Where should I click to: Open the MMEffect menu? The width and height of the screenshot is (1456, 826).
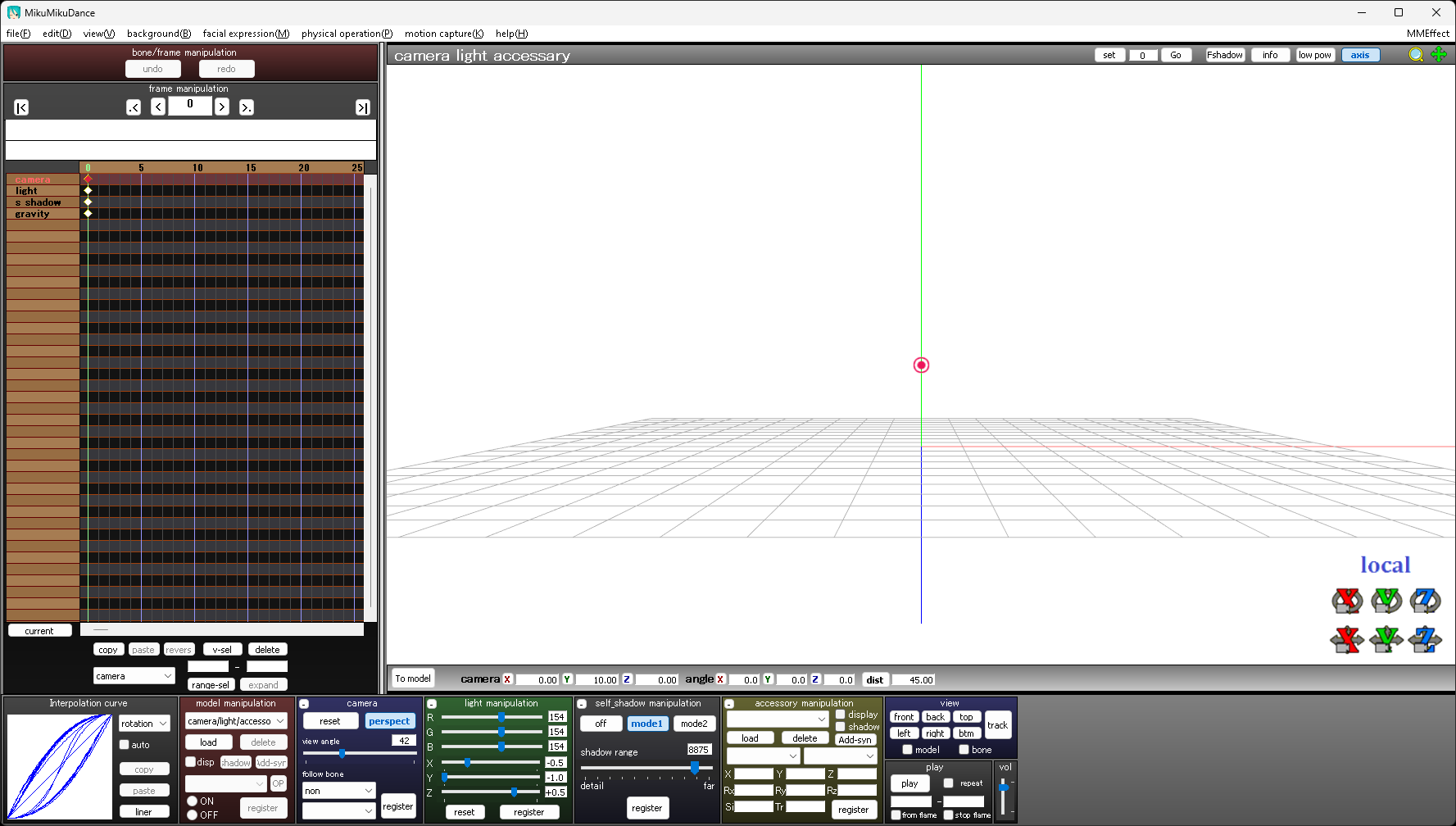click(x=1427, y=34)
